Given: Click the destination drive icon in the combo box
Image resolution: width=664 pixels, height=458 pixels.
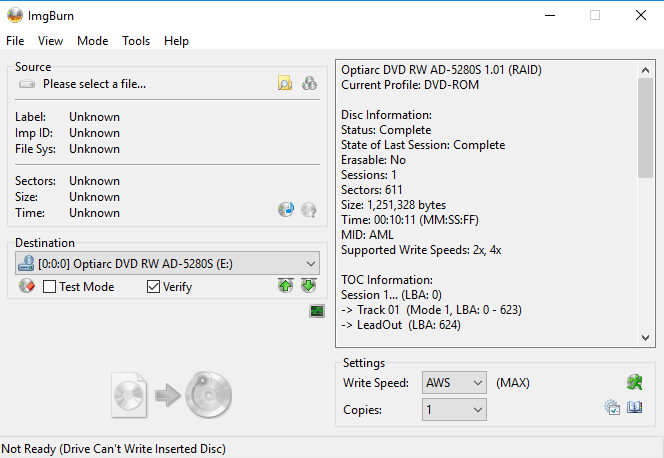Looking at the screenshot, I should (x=26, y=263).
